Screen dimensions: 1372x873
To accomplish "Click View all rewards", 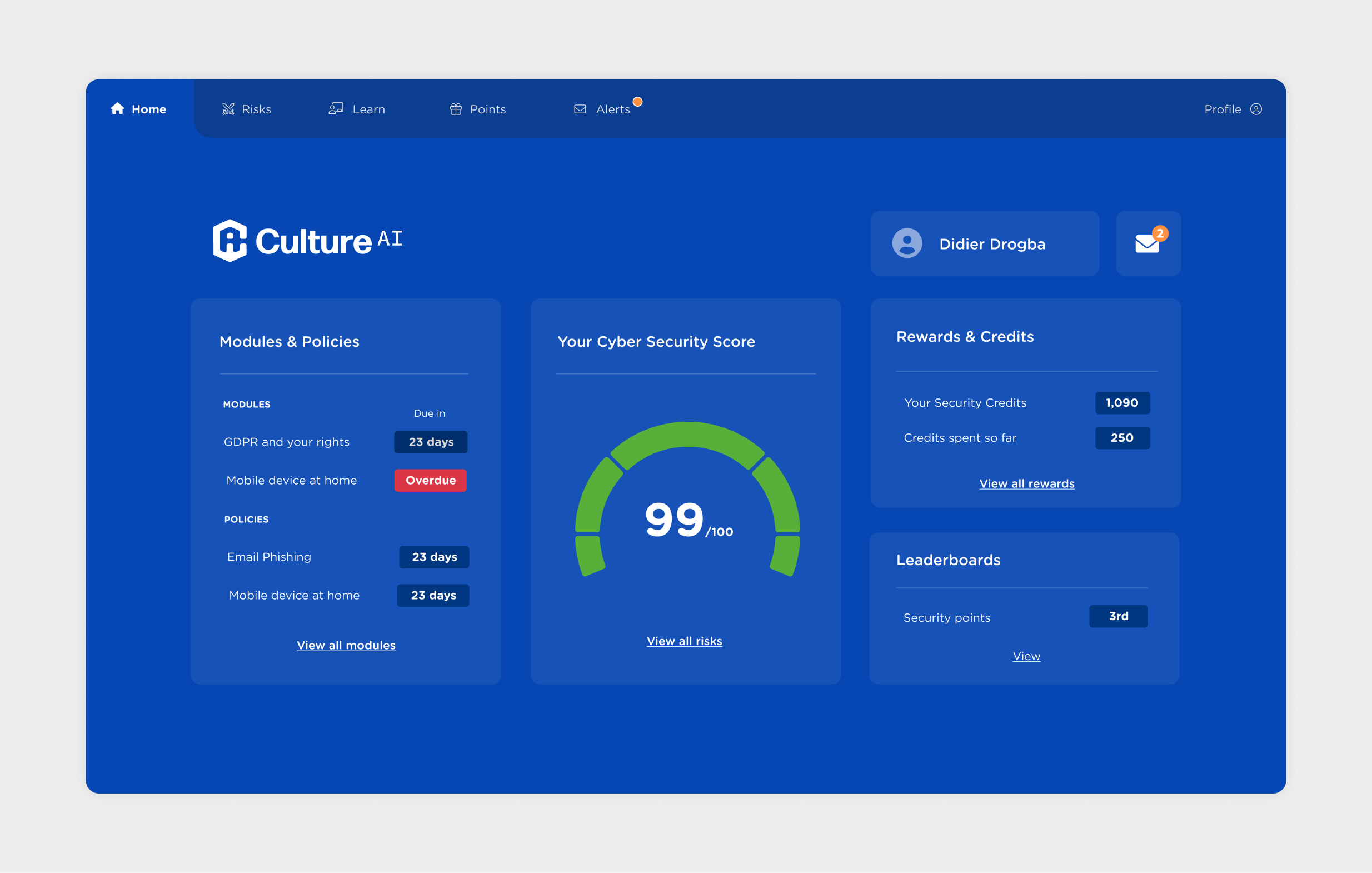I will tap(1026, 483).
